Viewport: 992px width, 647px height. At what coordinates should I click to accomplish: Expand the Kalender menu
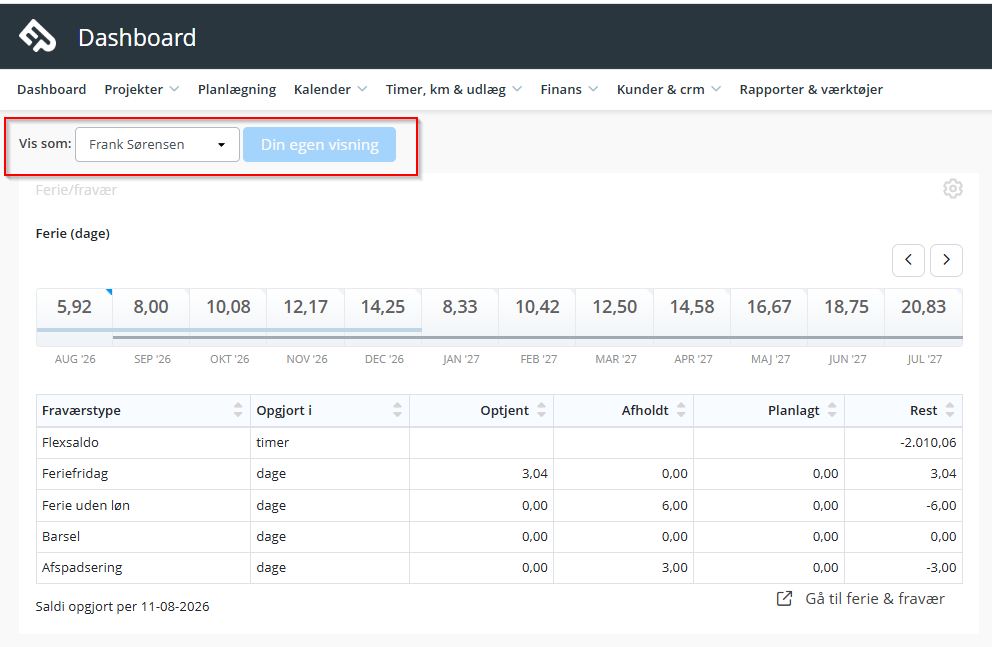click(x=330, y=89)
